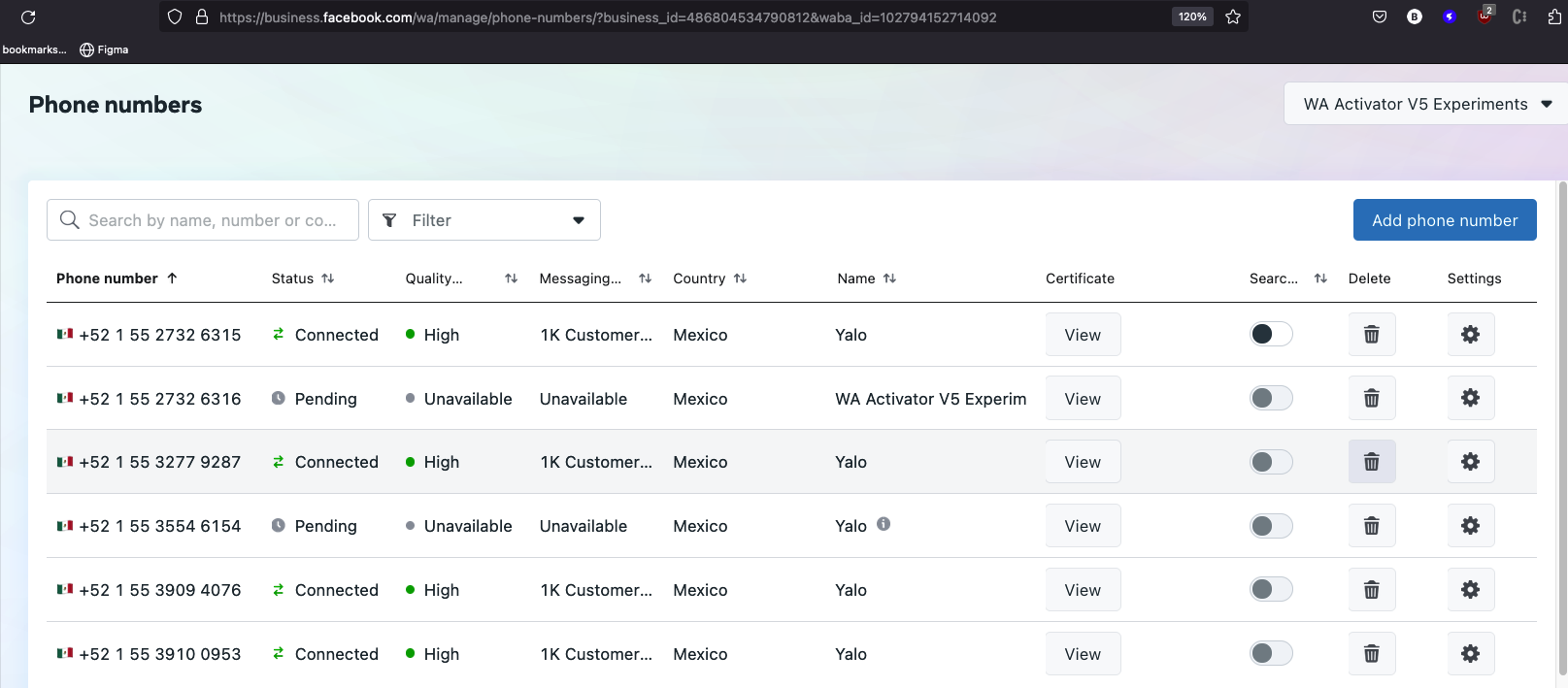View certificate for +52 1 55 3554 6154
Image resolution: width=1568 pixels, height=688 pixels.
(1083, 526)
